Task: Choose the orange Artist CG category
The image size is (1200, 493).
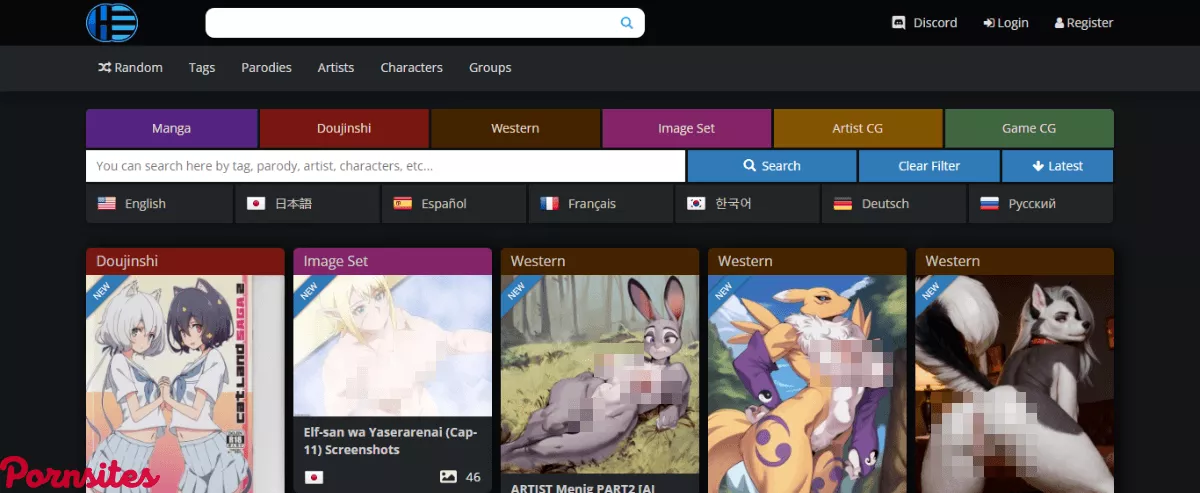Action: (857, 129)
